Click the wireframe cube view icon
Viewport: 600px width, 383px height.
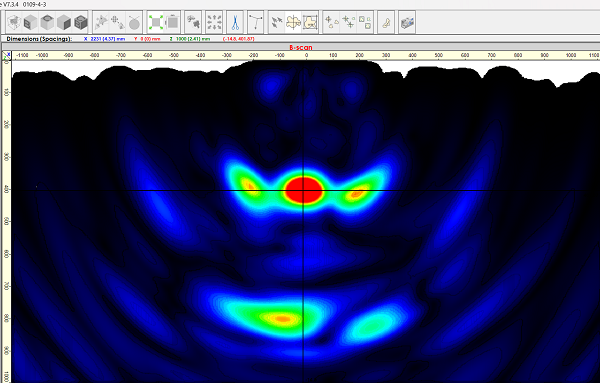[14, 22]
